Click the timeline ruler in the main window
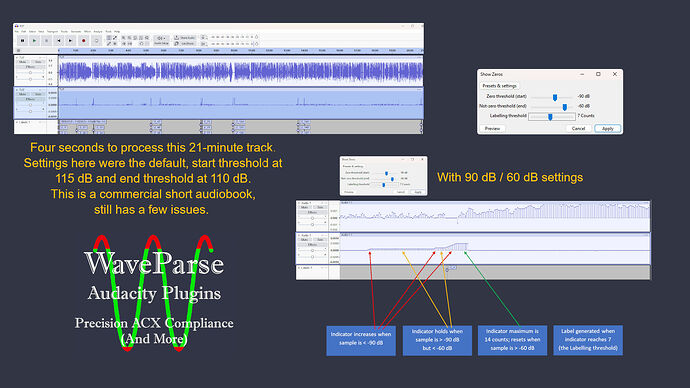 pos(240,51)
